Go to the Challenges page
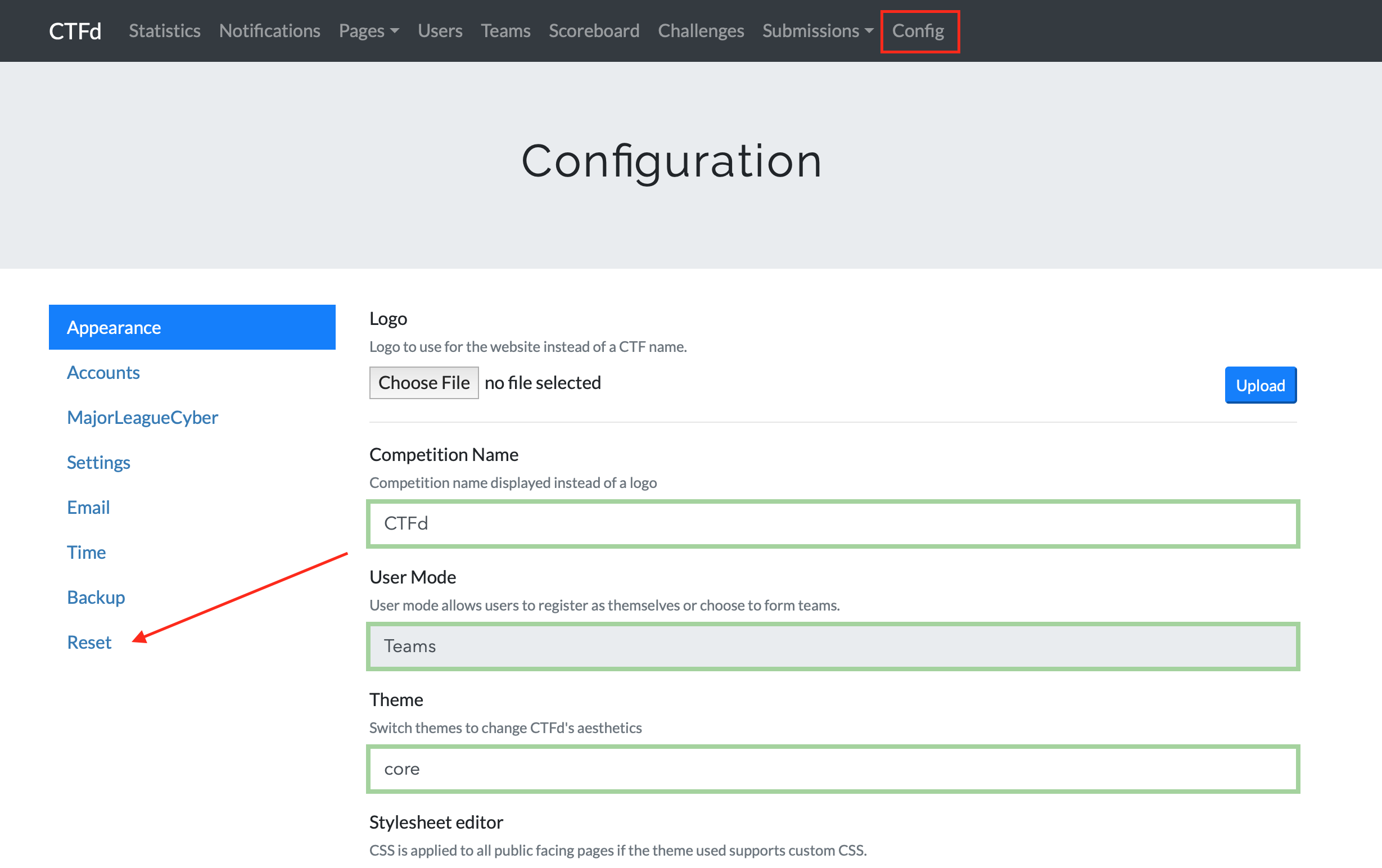The height and width of the screenshot is (868, 1382). point(700,31)
